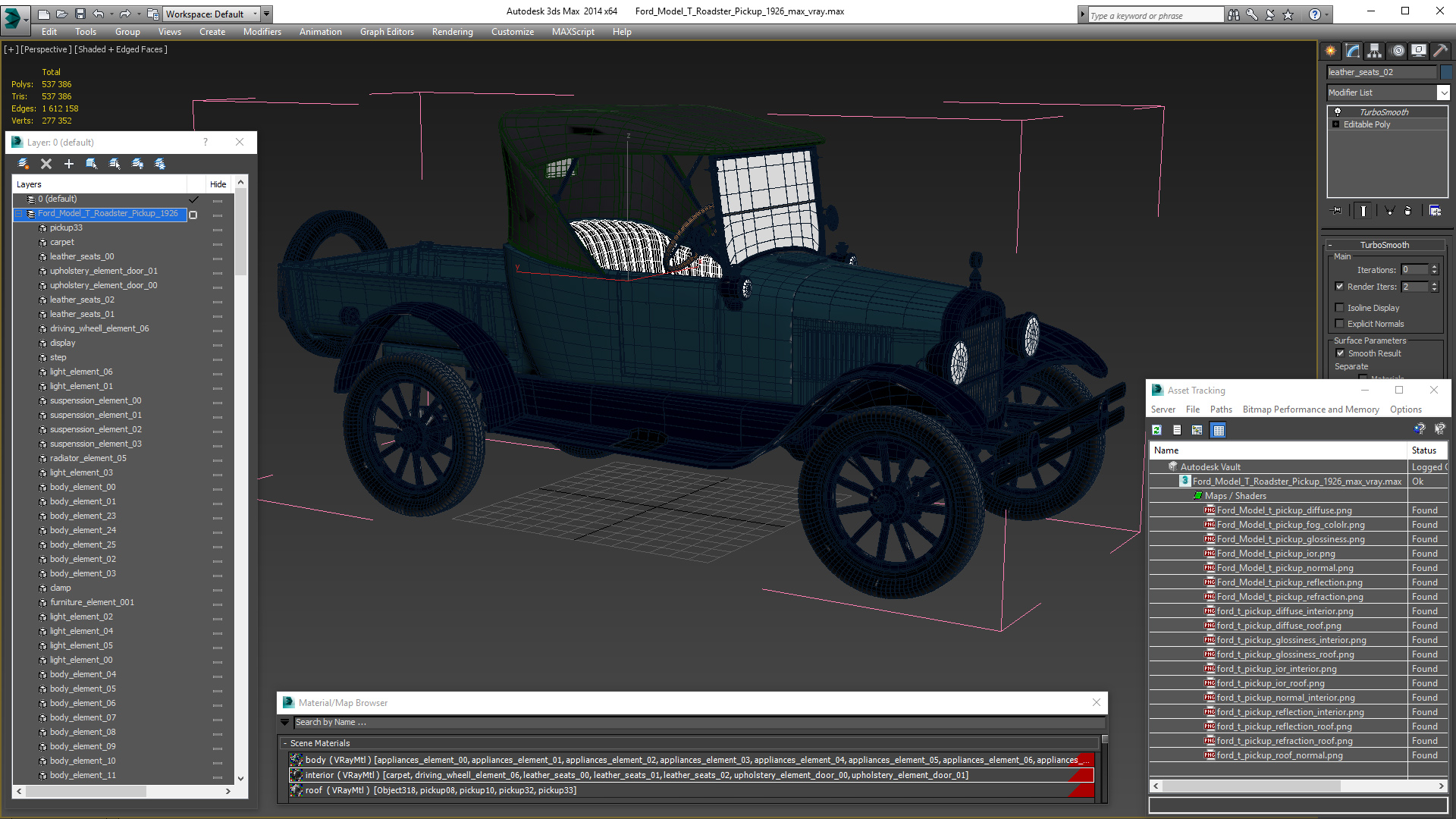Open the Material/Map Browser options arrow
The height and width of the screenshot is (819, 1456).
pos(285,723)
